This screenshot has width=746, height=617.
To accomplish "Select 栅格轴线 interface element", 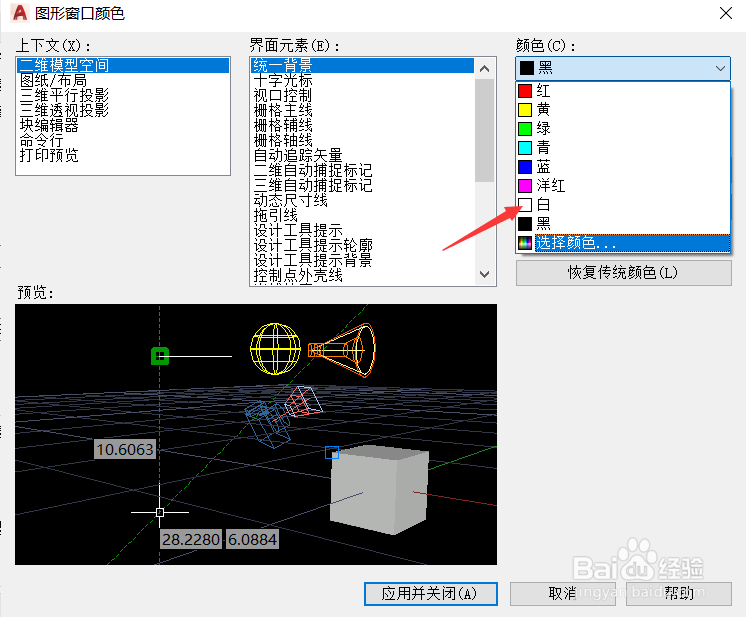I will 362,140.
